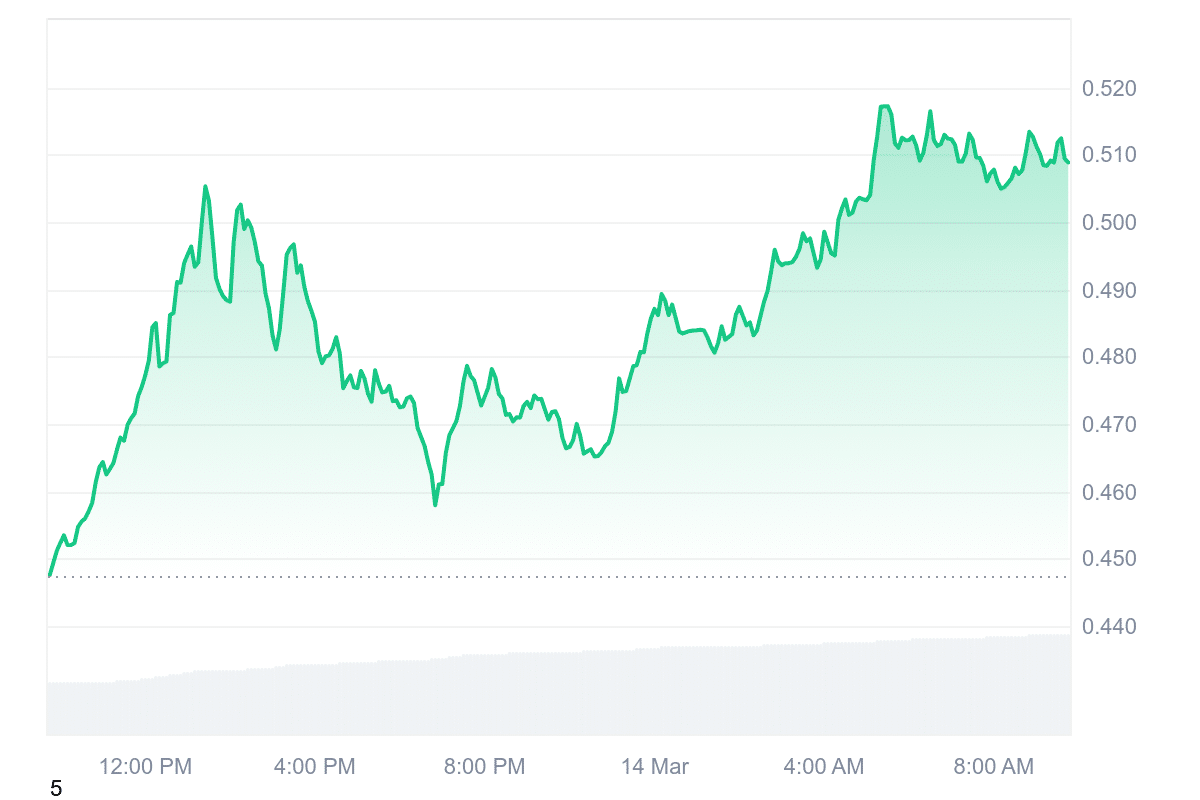1200x800 pixels.
Task: Click the 0.450 price axis label
Action: 1110,559
